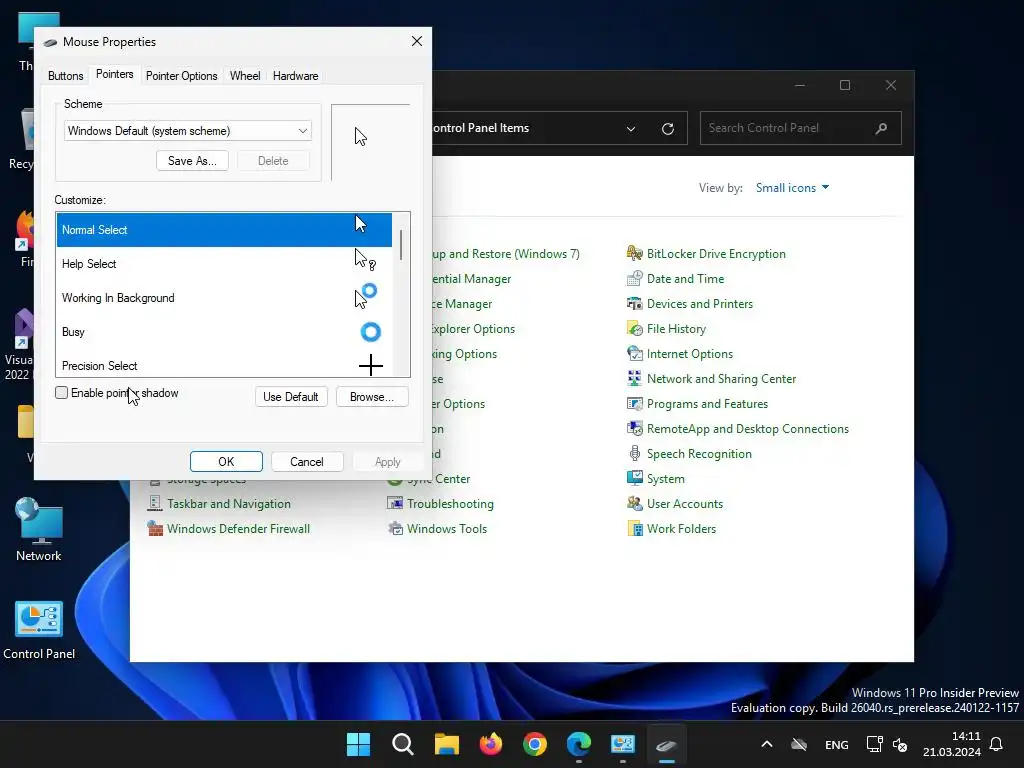Switch to the Buttons tab

[65, 76]
